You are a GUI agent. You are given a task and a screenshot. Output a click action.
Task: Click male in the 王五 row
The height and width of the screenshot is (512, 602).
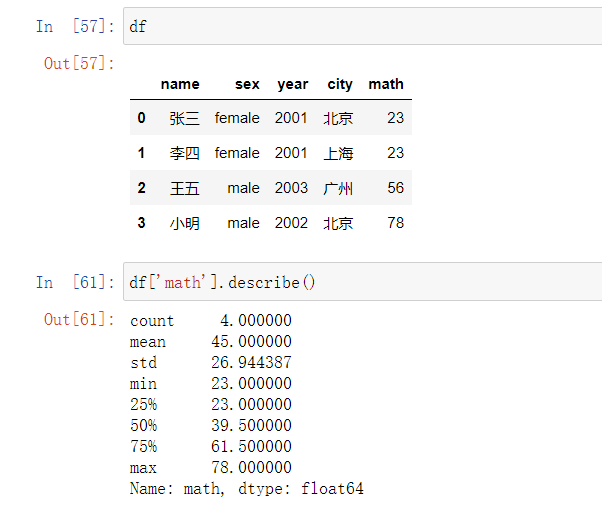click(243, 188)
